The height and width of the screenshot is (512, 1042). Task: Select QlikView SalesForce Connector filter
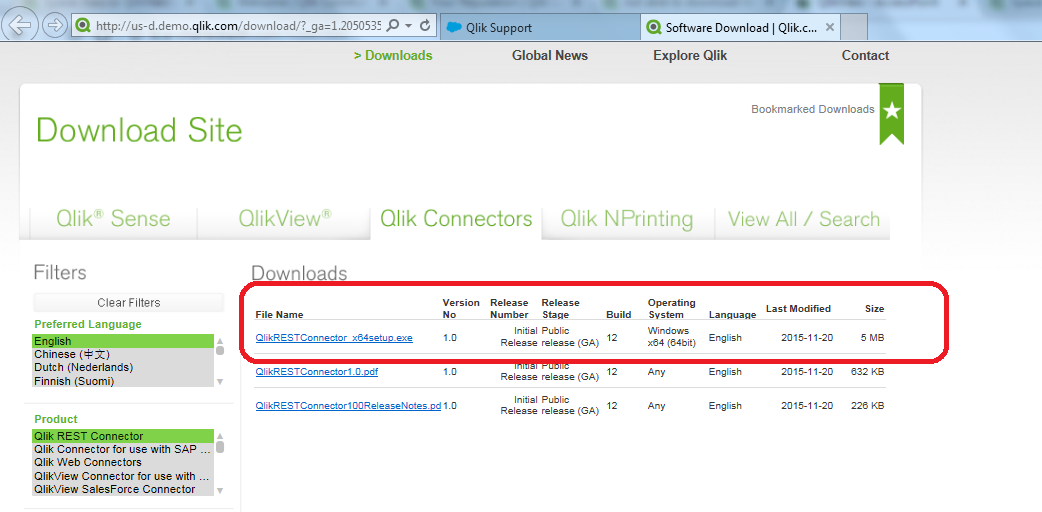pos(124,489)
